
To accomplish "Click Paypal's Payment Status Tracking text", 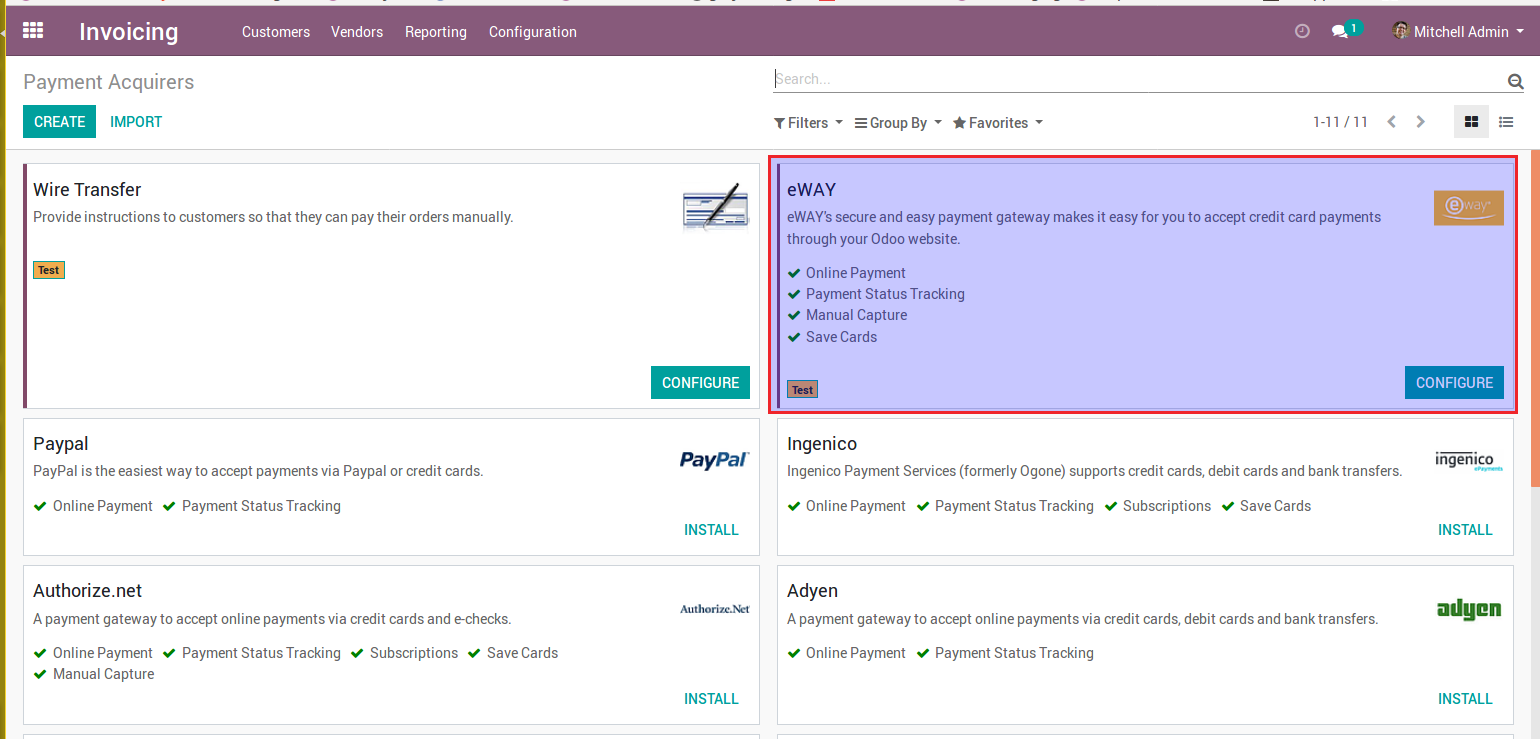I will [x=262, y=506].
